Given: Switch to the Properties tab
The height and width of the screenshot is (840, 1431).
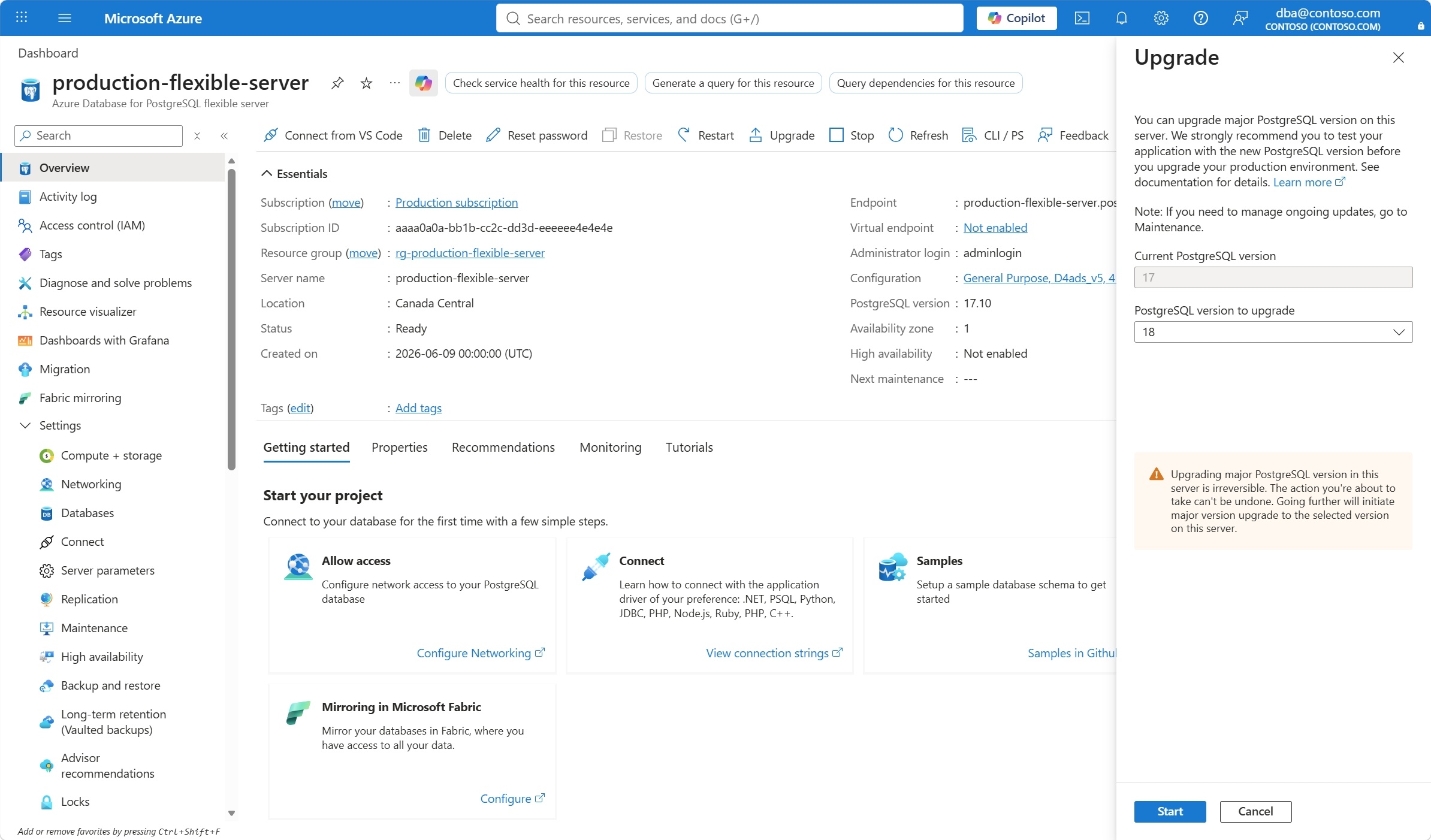Looking at the screenshot, I should coord(400,448).
